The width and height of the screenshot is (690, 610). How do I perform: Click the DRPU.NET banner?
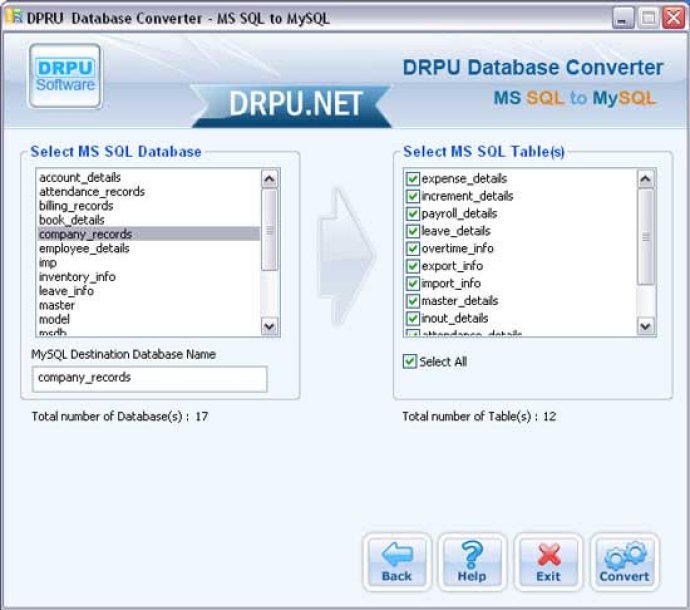(x=291, y=106)
